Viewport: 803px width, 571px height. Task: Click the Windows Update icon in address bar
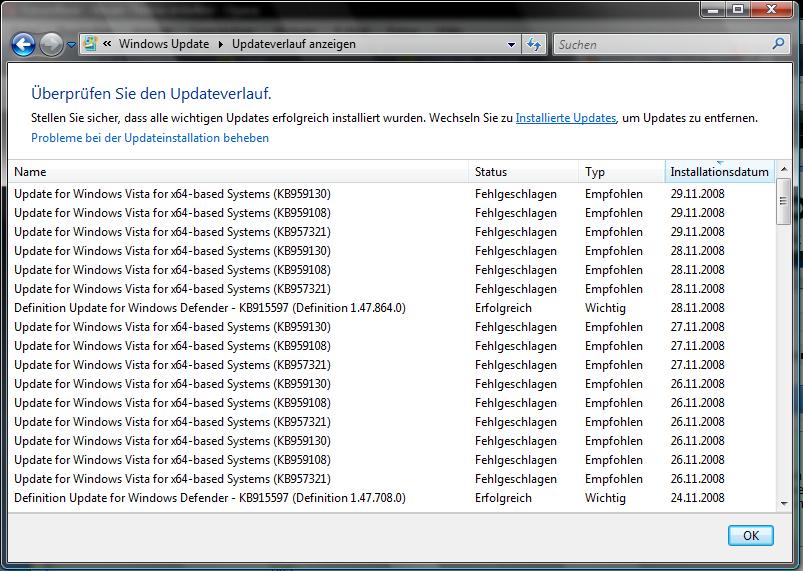tap(90, 44)
